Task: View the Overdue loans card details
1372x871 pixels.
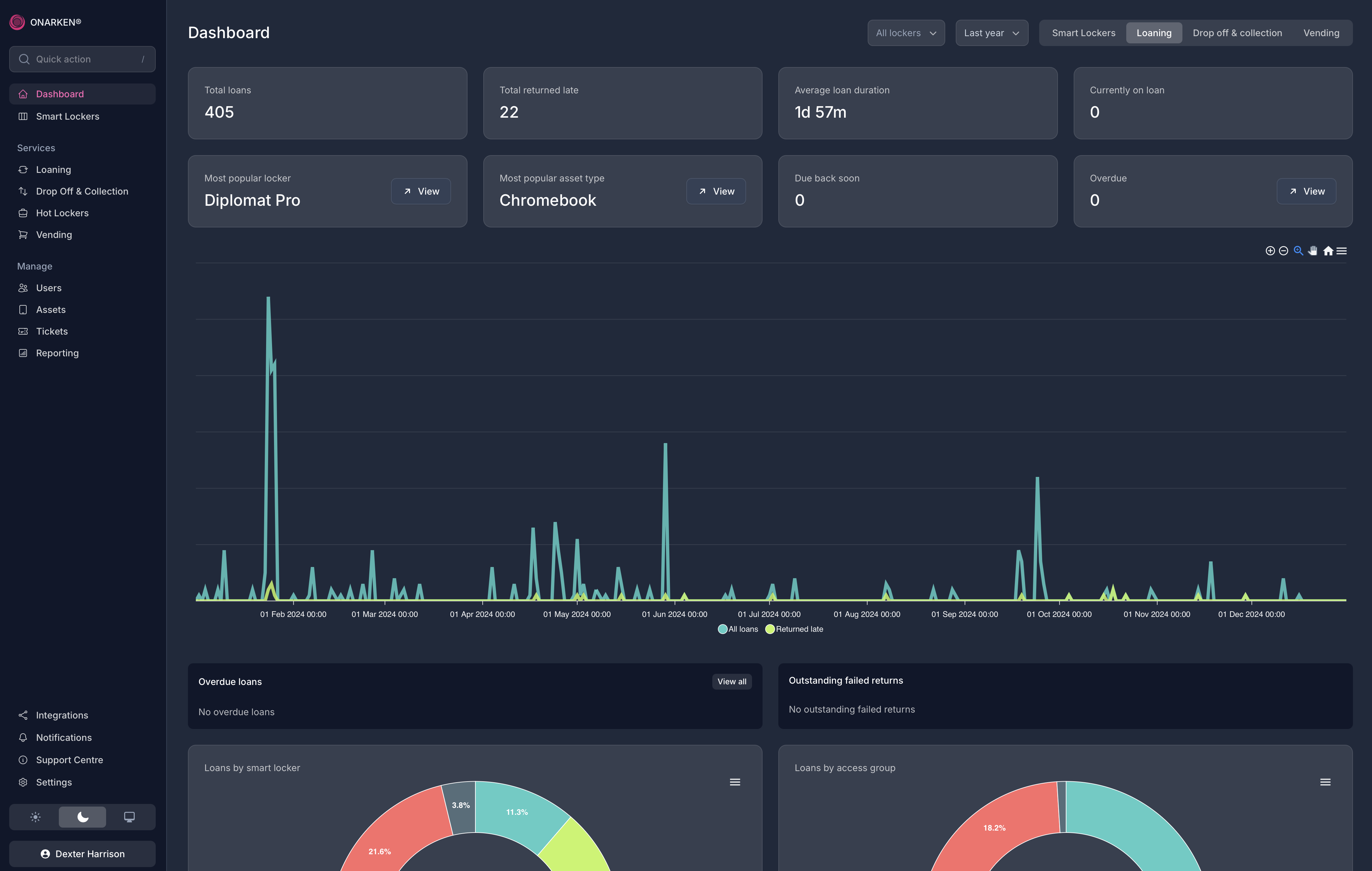Action: click(x=1306, y=192)
